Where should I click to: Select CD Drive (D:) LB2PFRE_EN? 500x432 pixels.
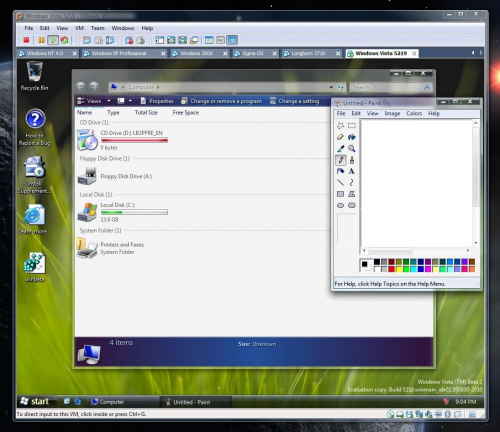pos(122,140)
